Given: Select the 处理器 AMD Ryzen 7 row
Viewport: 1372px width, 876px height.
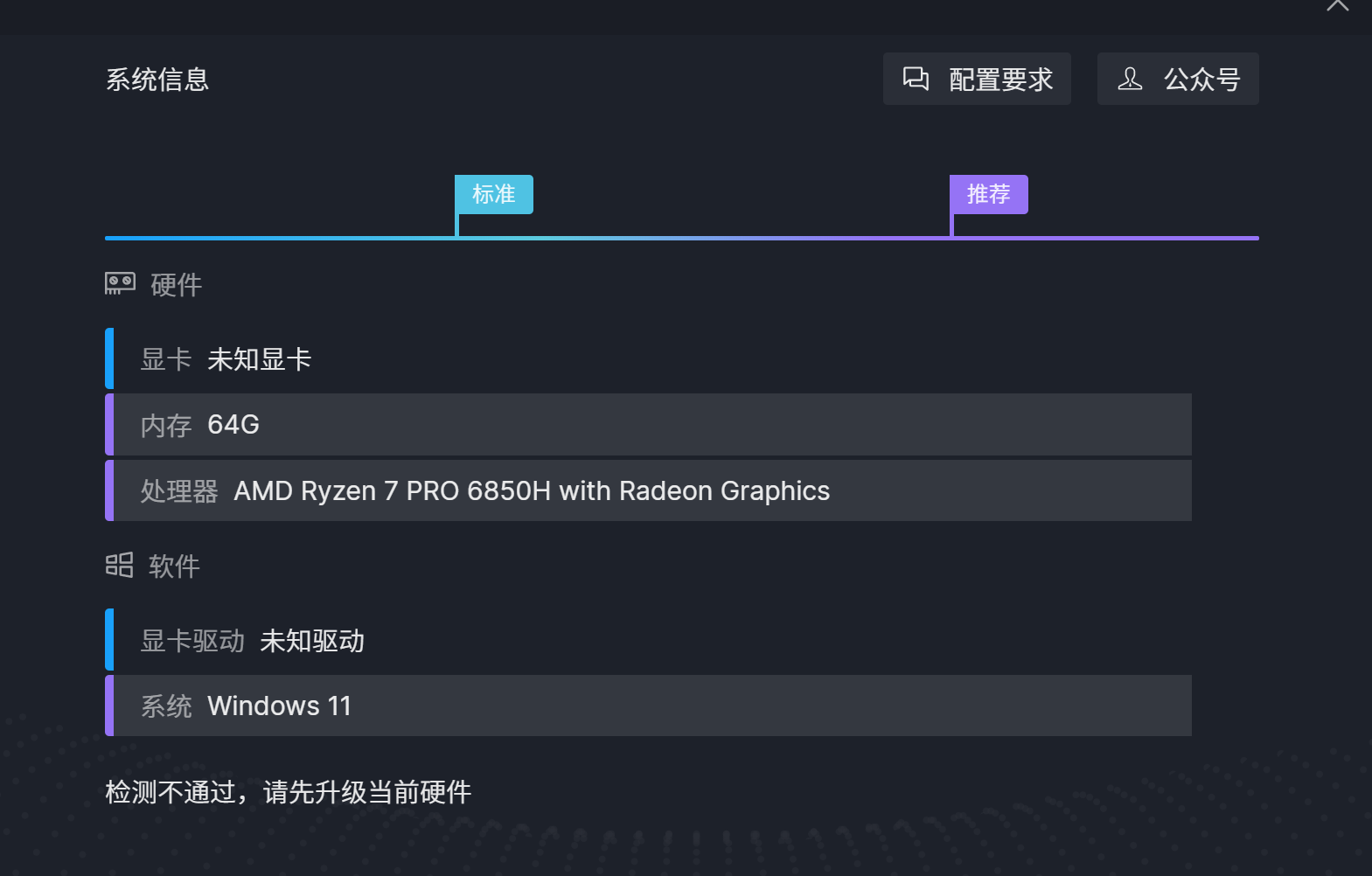Looking at the screenshot, I should tap(647, 490).
